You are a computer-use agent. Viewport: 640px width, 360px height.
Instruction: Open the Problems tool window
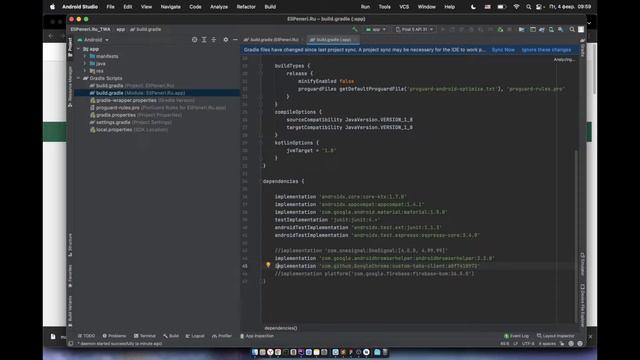tap(115, 336)
